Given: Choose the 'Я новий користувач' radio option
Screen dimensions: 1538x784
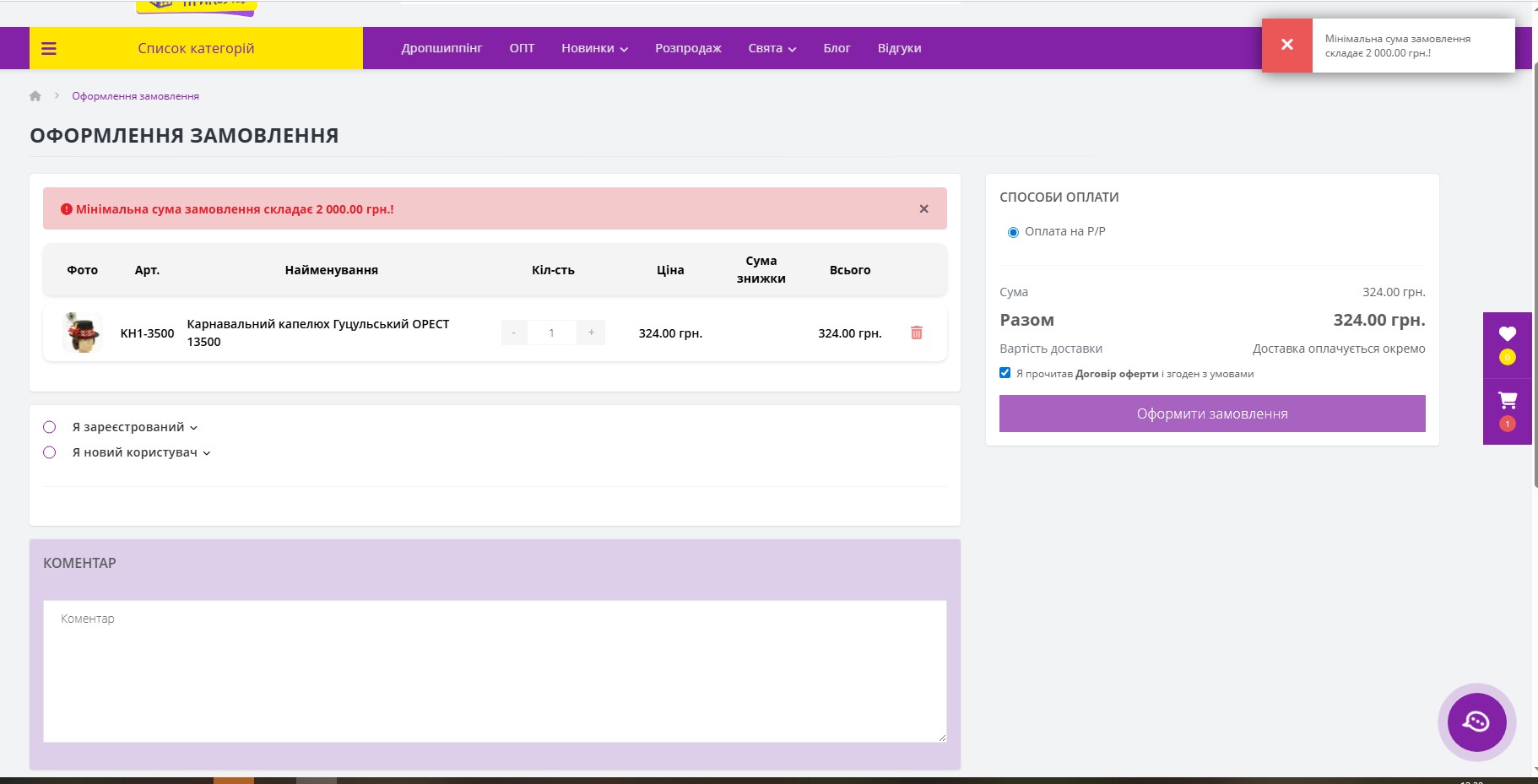Looking at the screenshot, I should [x=50, y=452].
